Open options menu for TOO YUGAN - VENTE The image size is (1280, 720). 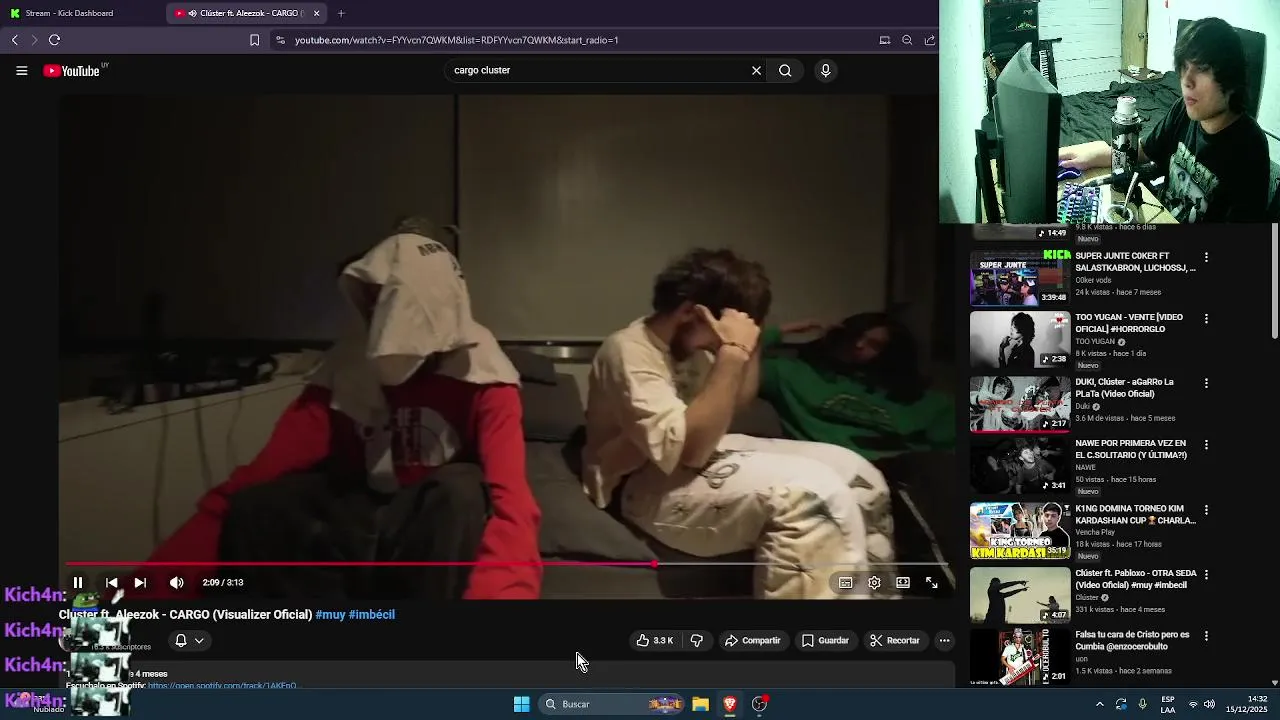(x=1206, y=319)
